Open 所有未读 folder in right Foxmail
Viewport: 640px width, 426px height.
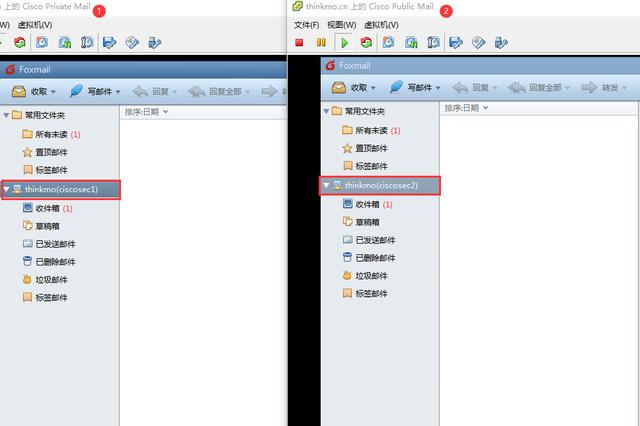point(371,130)
